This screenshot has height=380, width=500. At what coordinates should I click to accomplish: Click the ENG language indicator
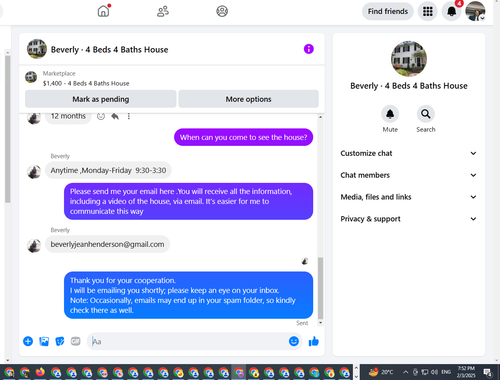point(446,372)
